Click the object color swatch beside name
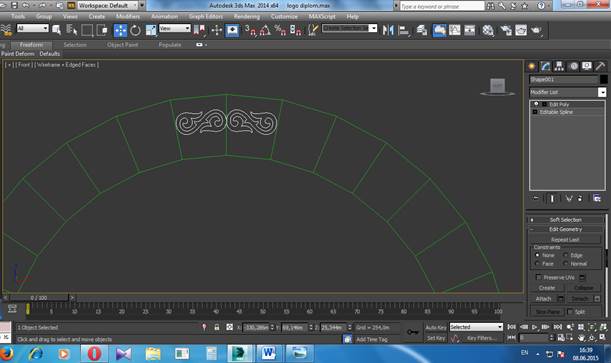Image resolution: width=611 pixels, height=363 pixels. click(603, 79)
